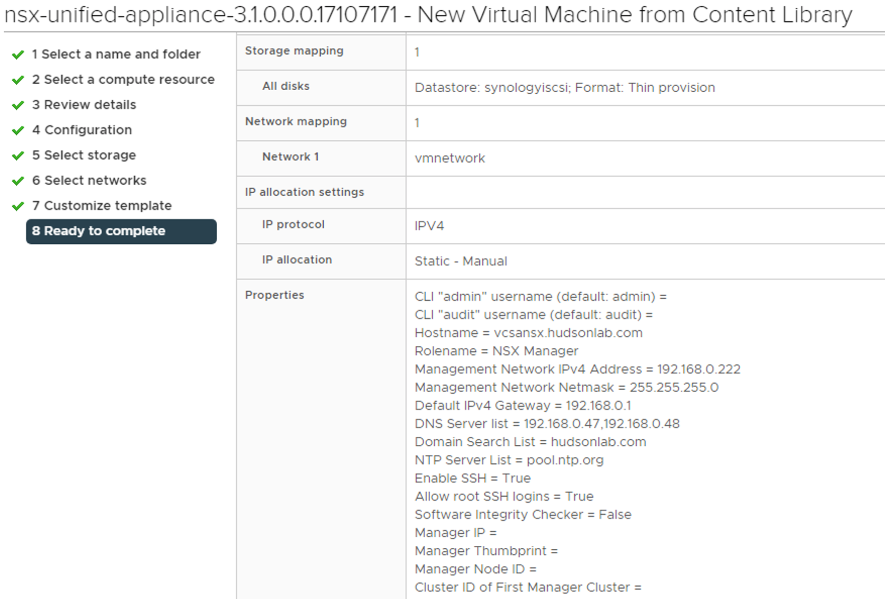Click the IP protocol row label
Screen dimensions: 885x599
[x=293, y=224]
